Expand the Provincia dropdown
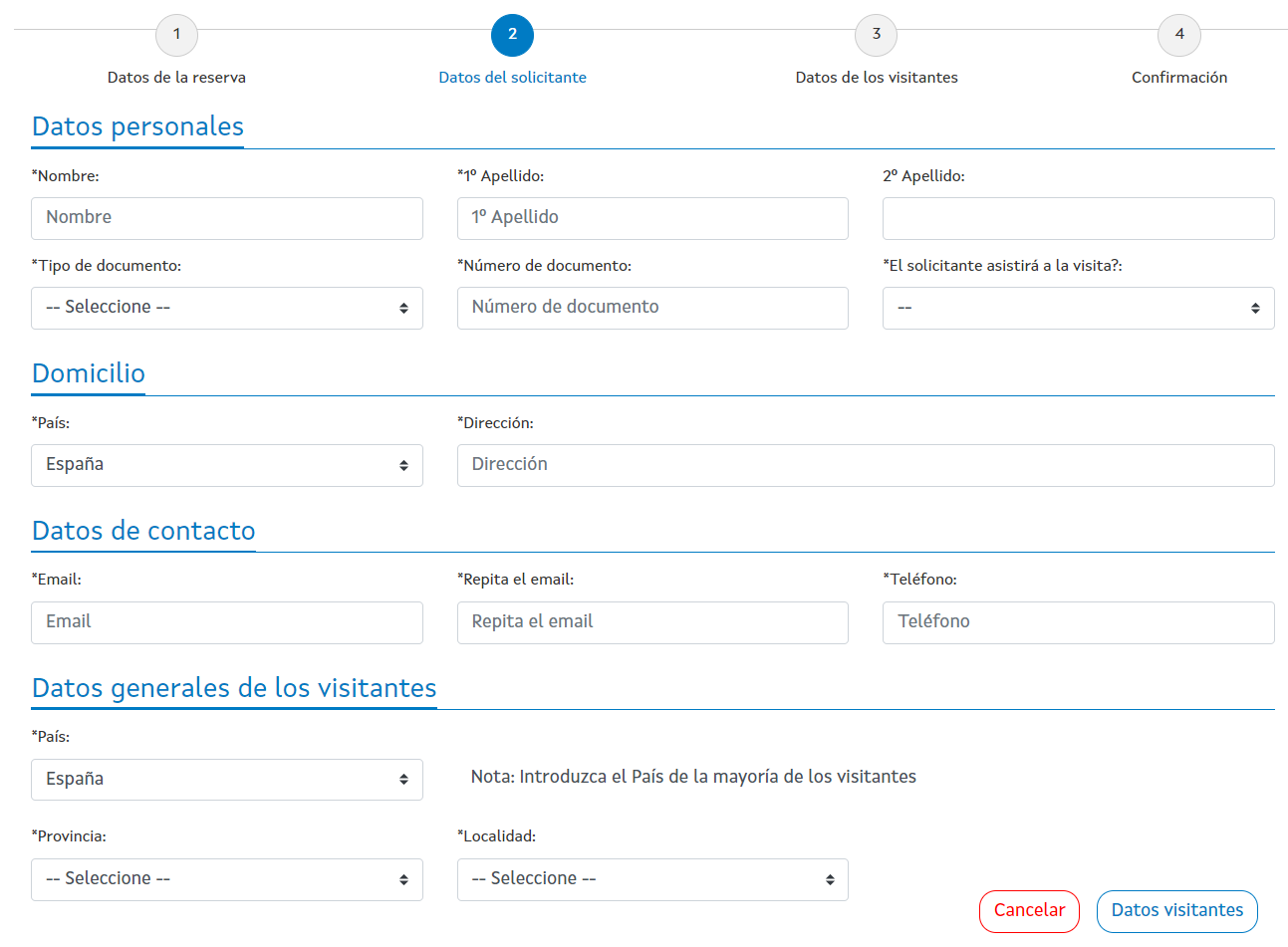Image resolution: width=1288 pixels, height=947 pixels. [x=227, y=879]
